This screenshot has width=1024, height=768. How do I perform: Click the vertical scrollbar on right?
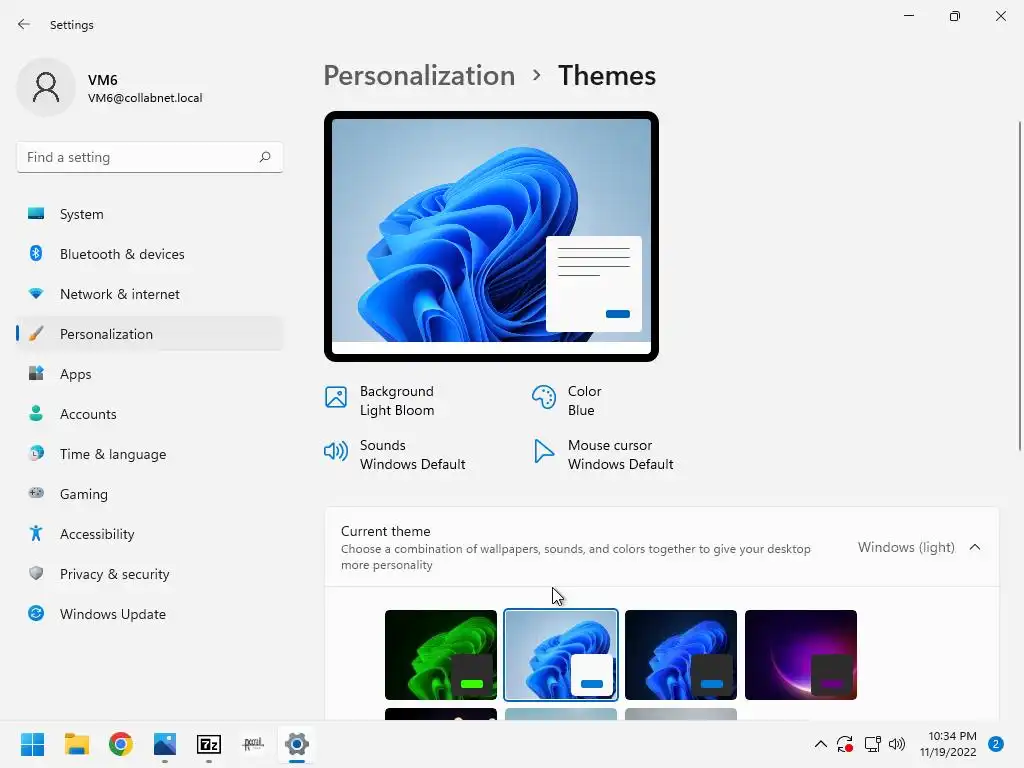(x=1019, y=285)
